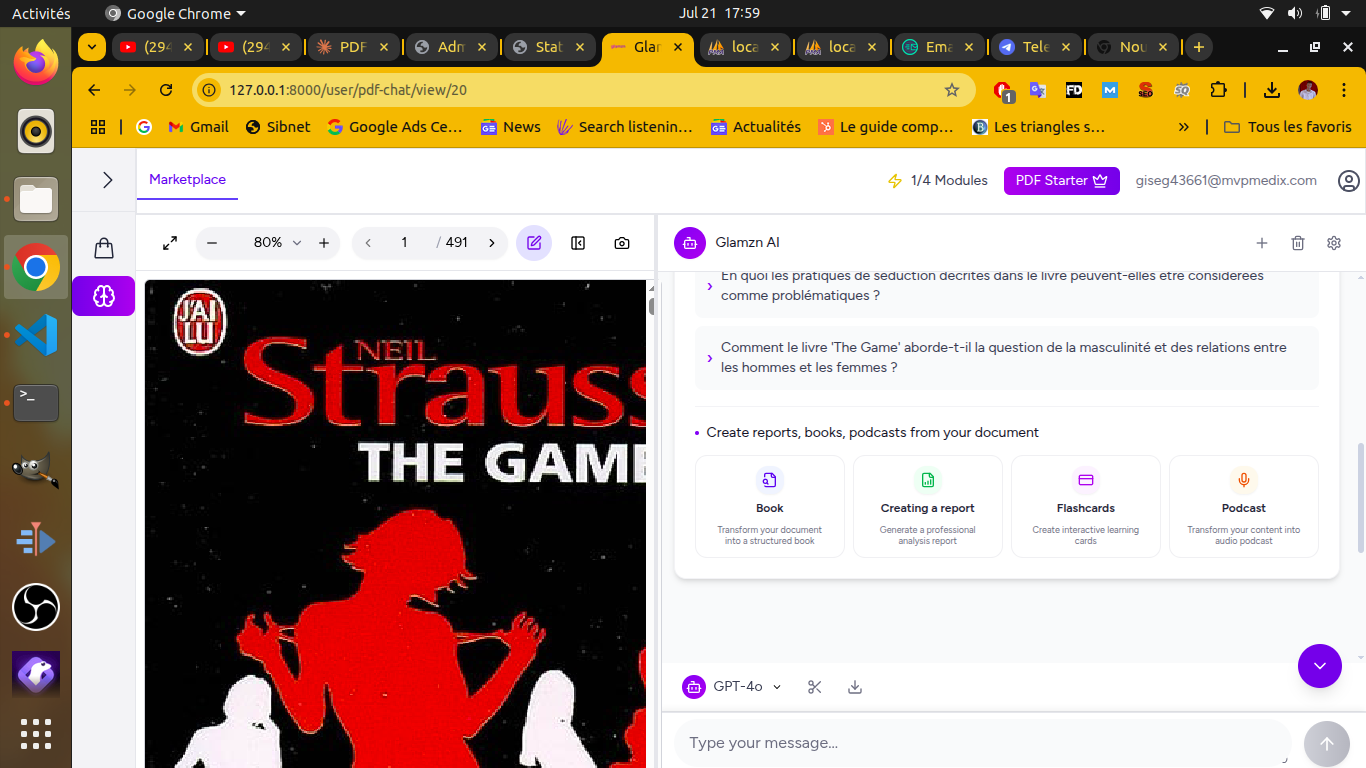
Task: Select the brain AI sidebar icon
Action: point(104,296)
